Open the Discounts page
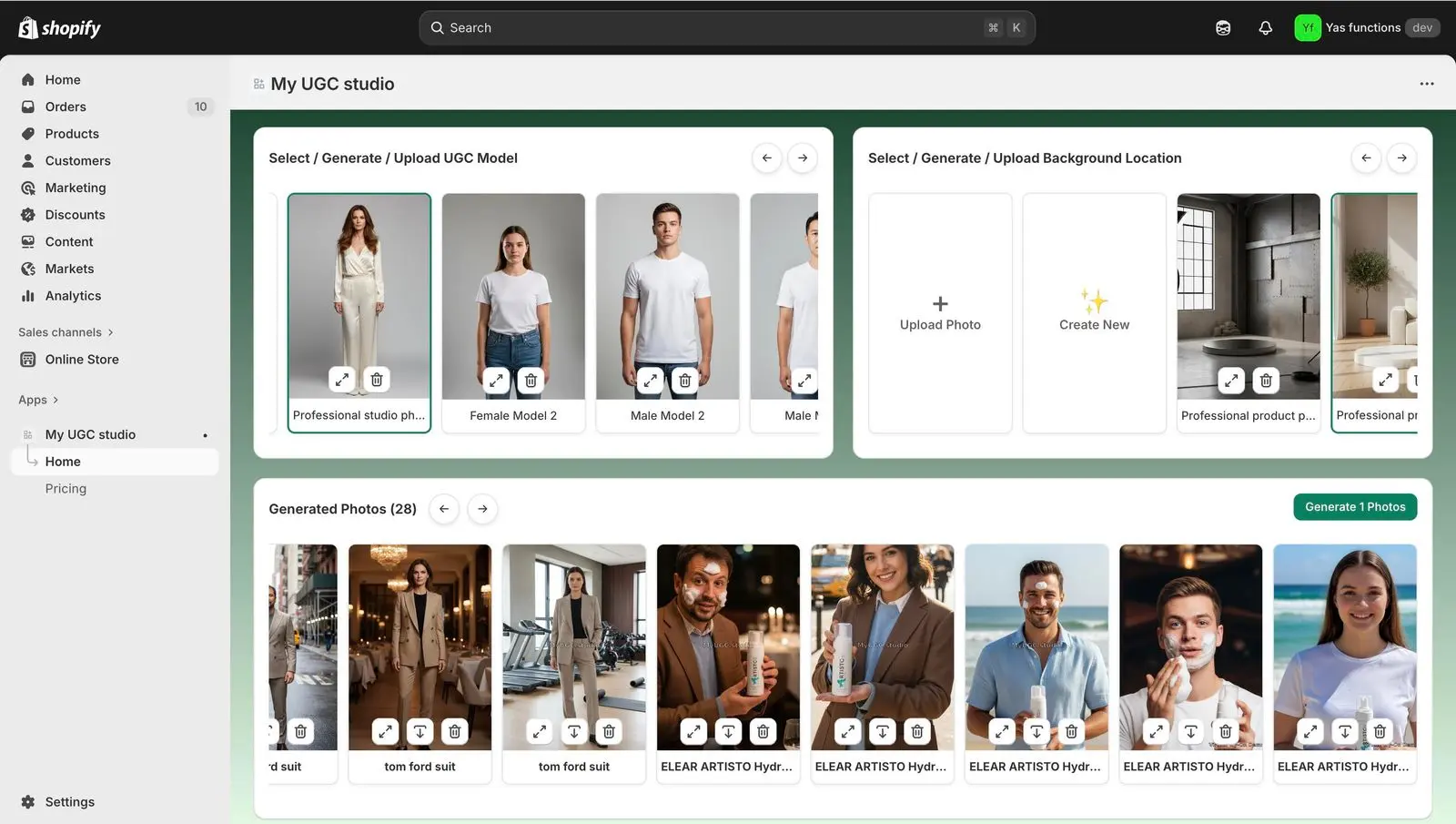Viewport: 1456px width, 824px height. [75, 214]
